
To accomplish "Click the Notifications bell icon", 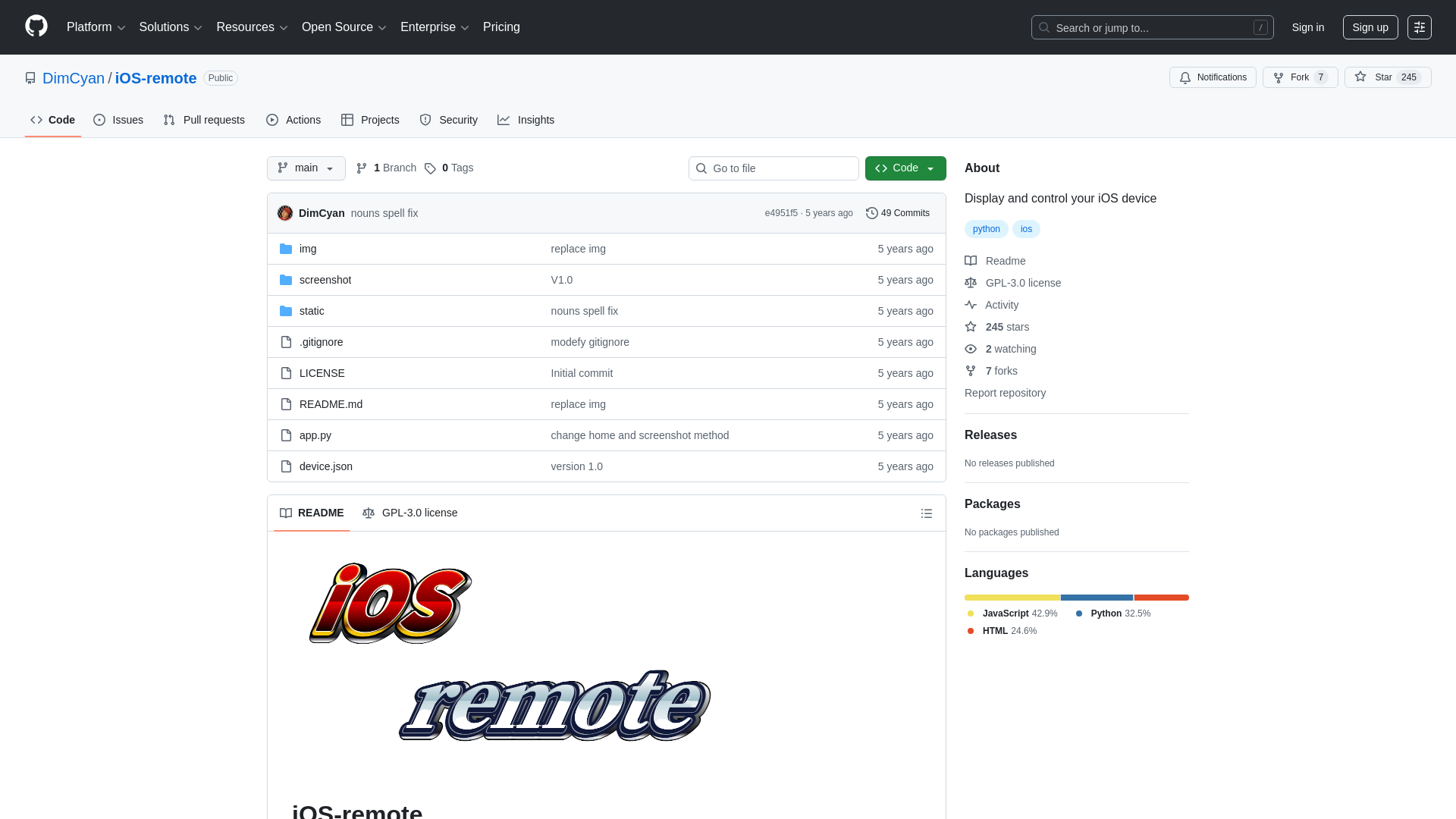I will [x=1185, y=77].
